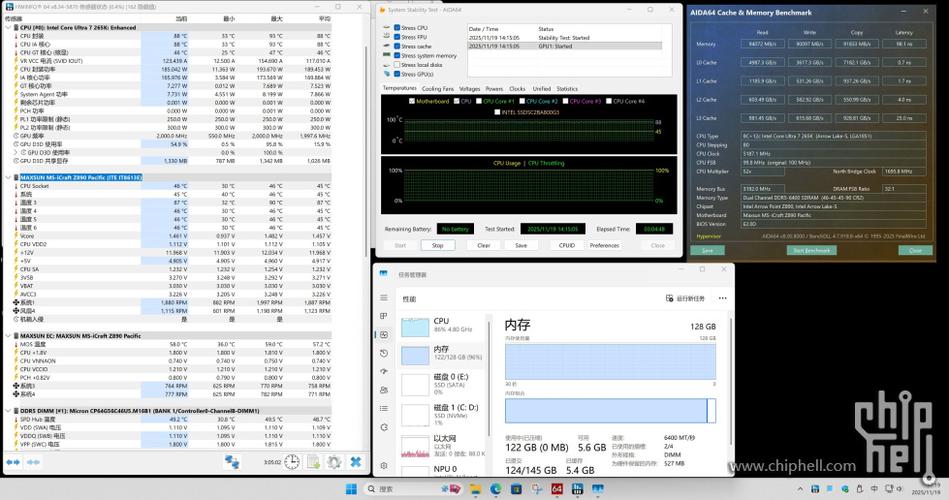Click the Memory Read value in AIDA64 benchmark
This screenshot has height=500, width=949.
click(763, 44)
